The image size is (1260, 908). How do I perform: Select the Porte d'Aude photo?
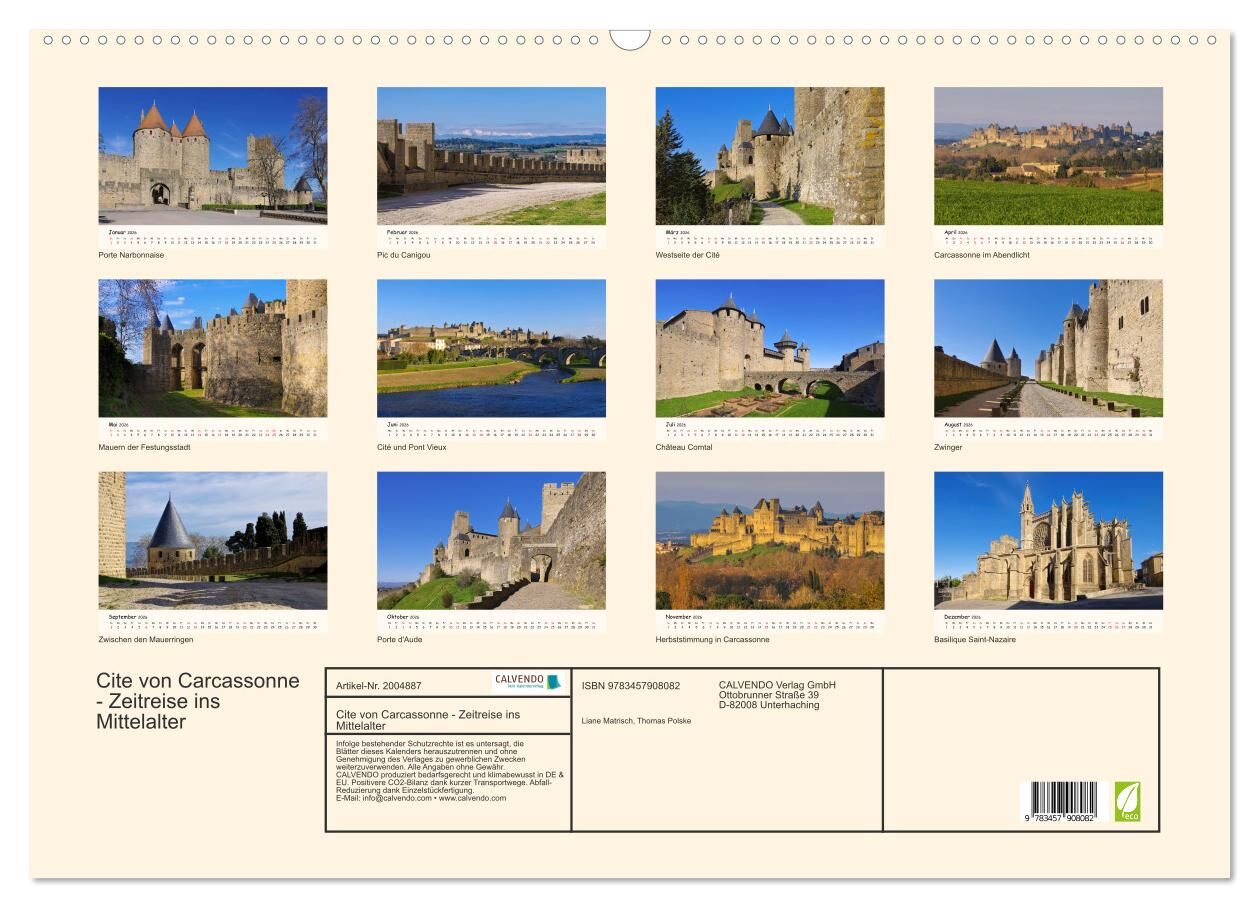click(x=491, y=540)
